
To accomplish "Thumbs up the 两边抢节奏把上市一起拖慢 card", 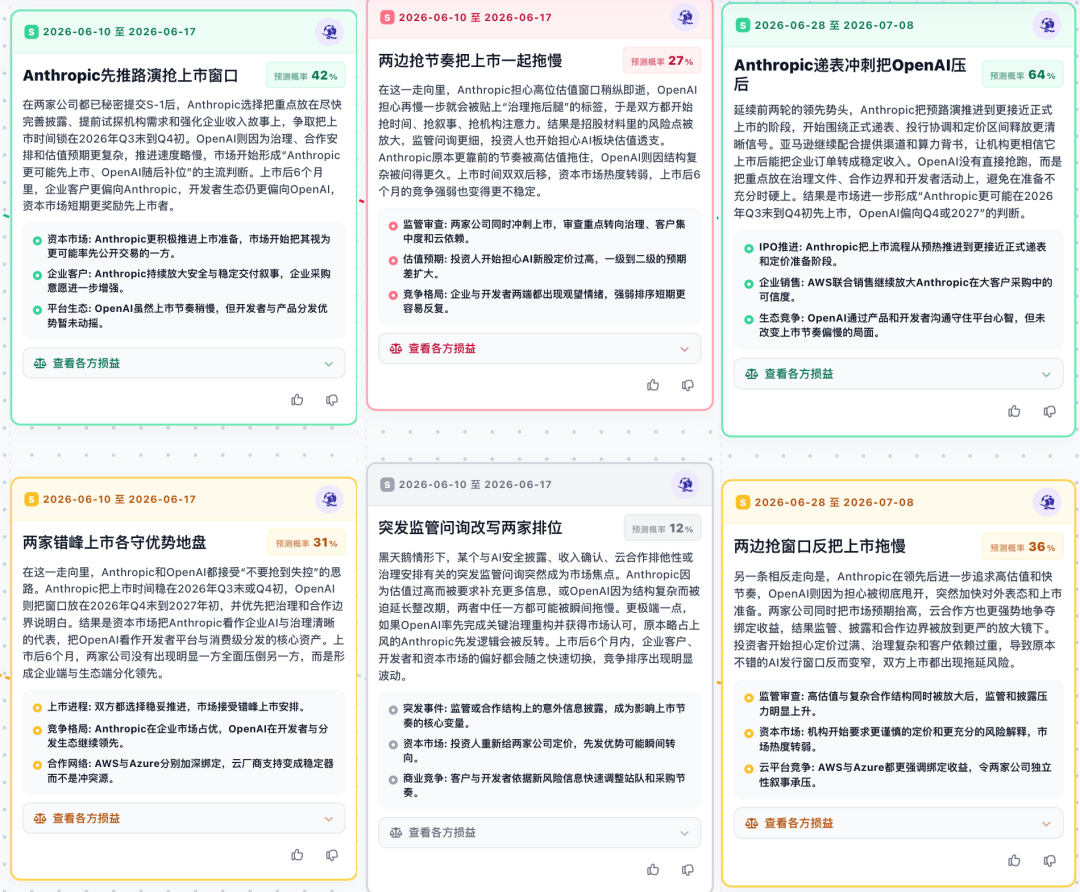I will pos(653,386).
